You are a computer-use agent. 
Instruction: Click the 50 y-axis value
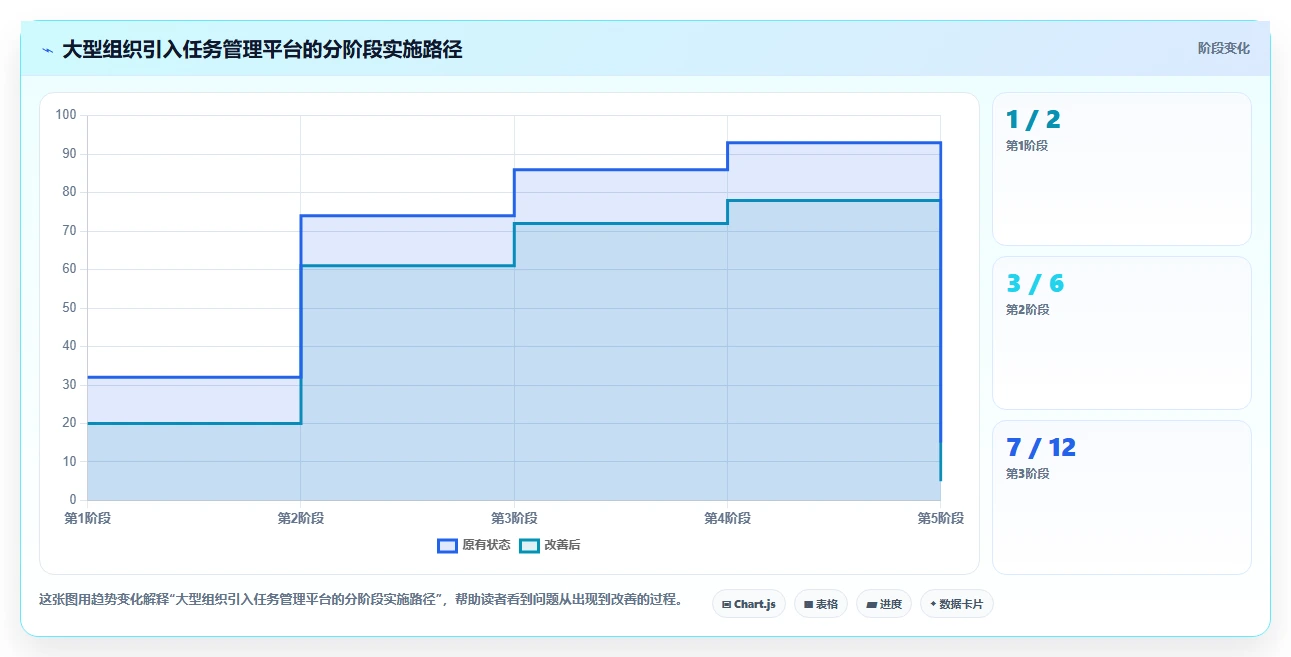click(x=69, y=308)
